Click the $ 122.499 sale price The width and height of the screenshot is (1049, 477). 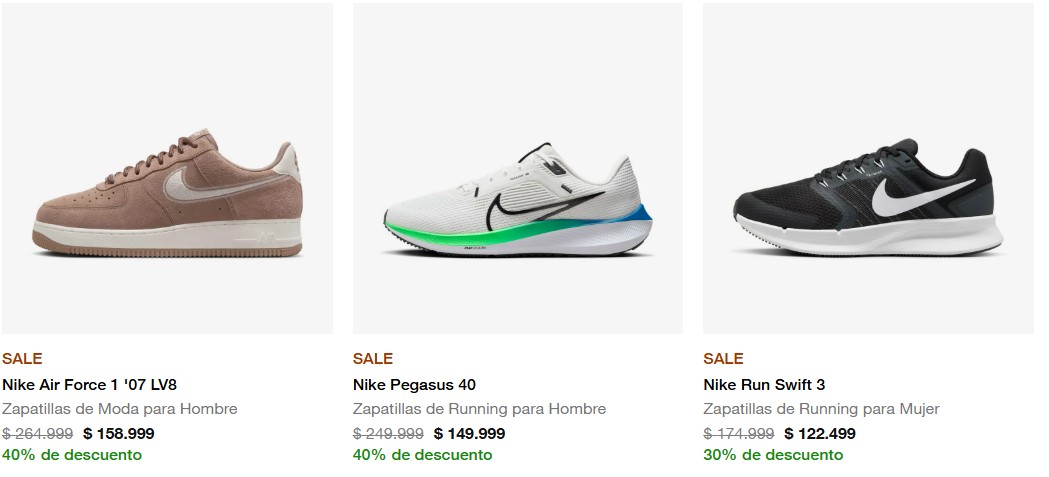point(820,433)
